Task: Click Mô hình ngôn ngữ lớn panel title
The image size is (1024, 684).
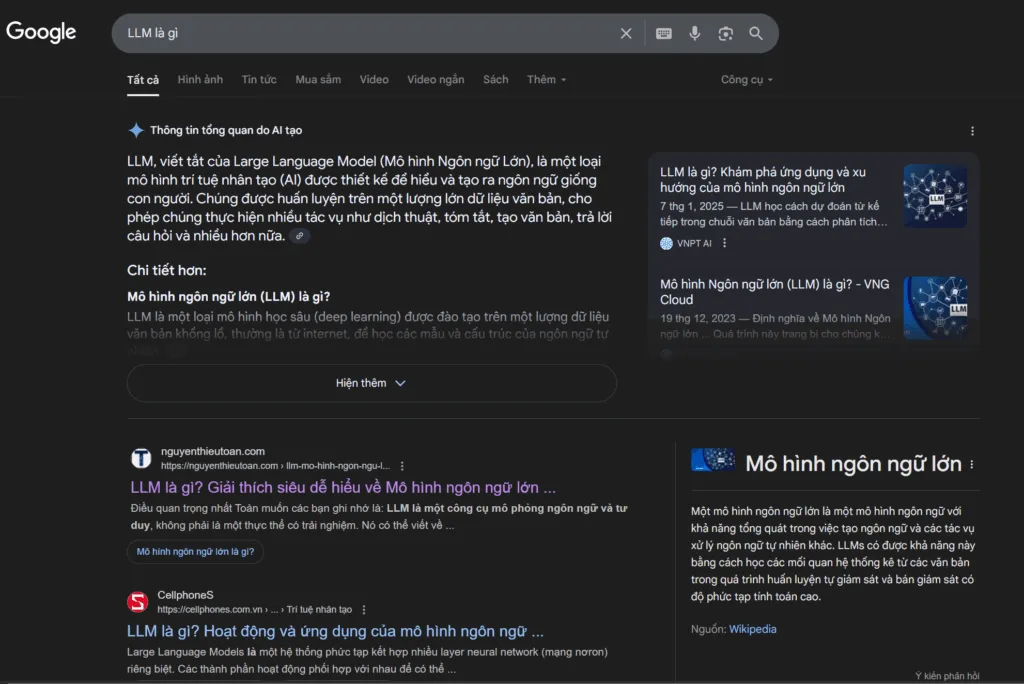Action: click(853, 464)
